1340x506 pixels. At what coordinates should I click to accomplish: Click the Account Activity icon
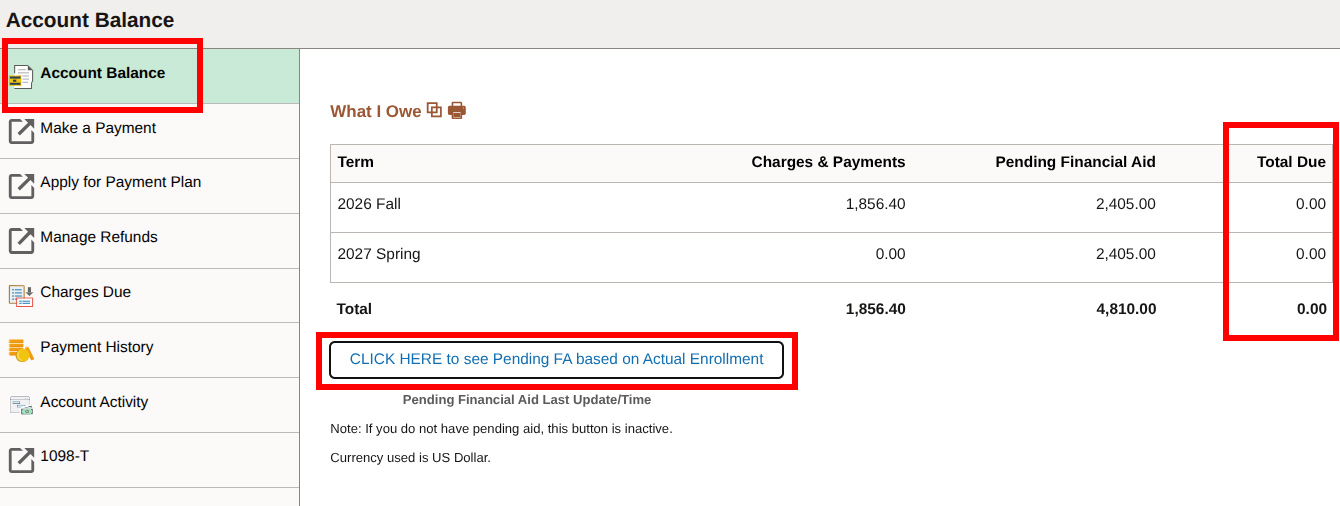point(21,405)
